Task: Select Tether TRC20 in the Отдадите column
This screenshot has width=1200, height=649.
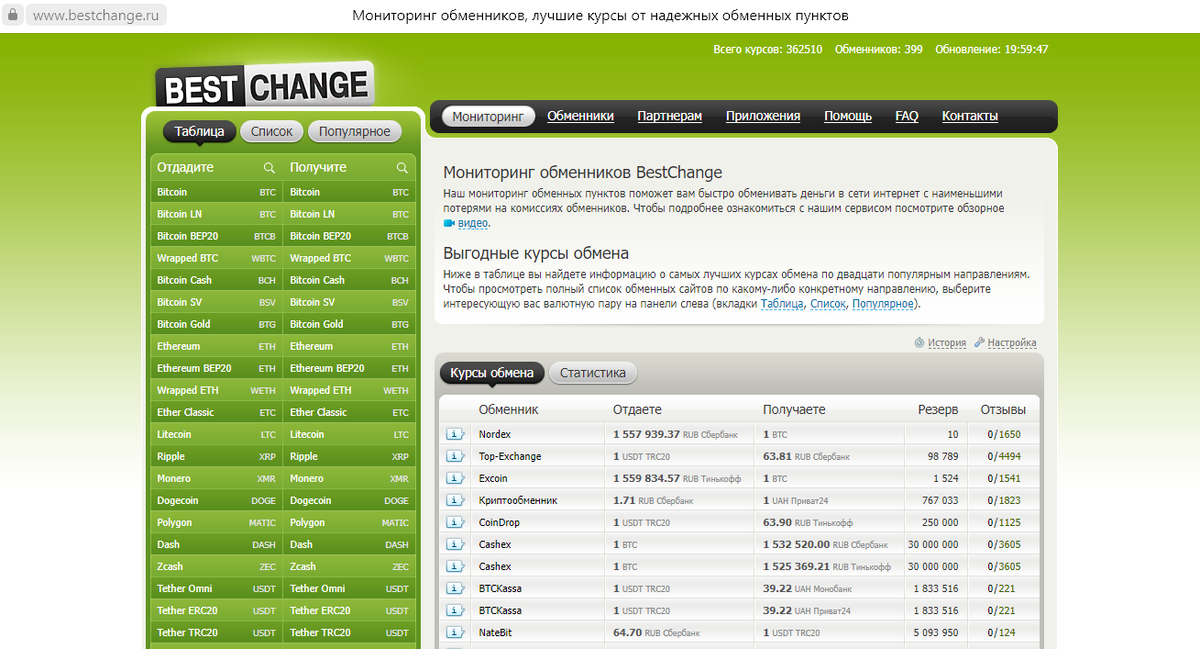Action: [216, 632]
